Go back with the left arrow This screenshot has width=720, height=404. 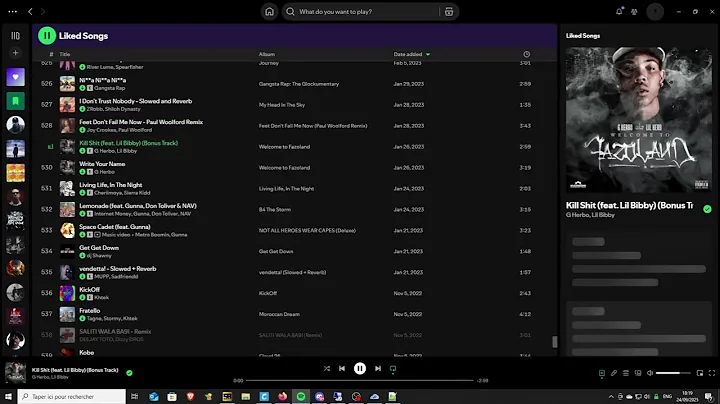click(x=30, y=11)
